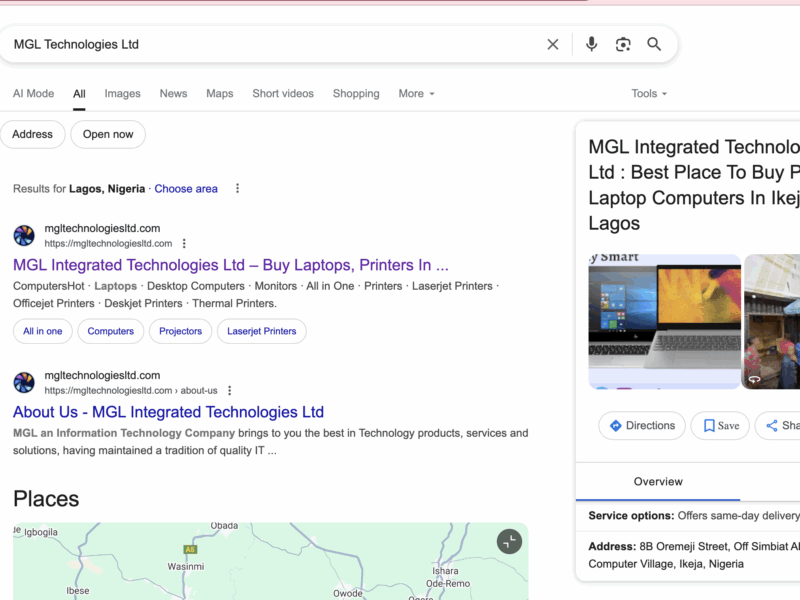The height and width of the screenshot is (600, 800).
Task: Click the Computers sitelink chip
Action: 111,331
